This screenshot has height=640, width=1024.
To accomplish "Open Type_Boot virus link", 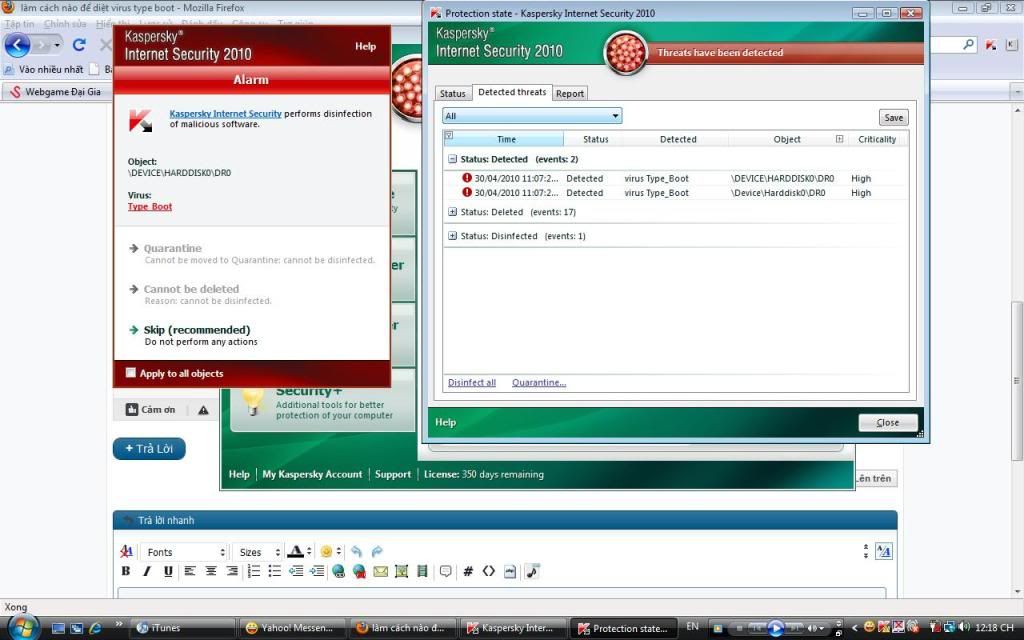I will pyautogui.click(x=150, y=206).
